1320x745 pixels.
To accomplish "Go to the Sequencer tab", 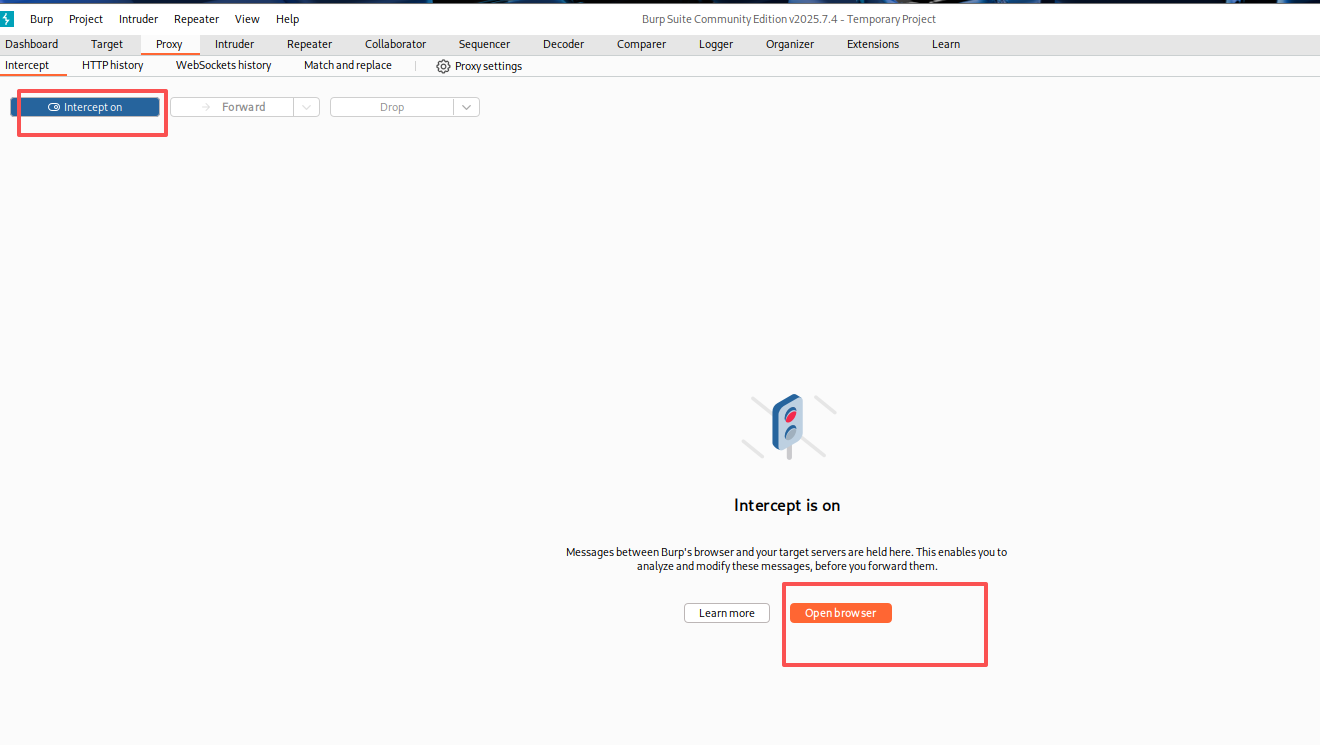I will click(484, 44).
